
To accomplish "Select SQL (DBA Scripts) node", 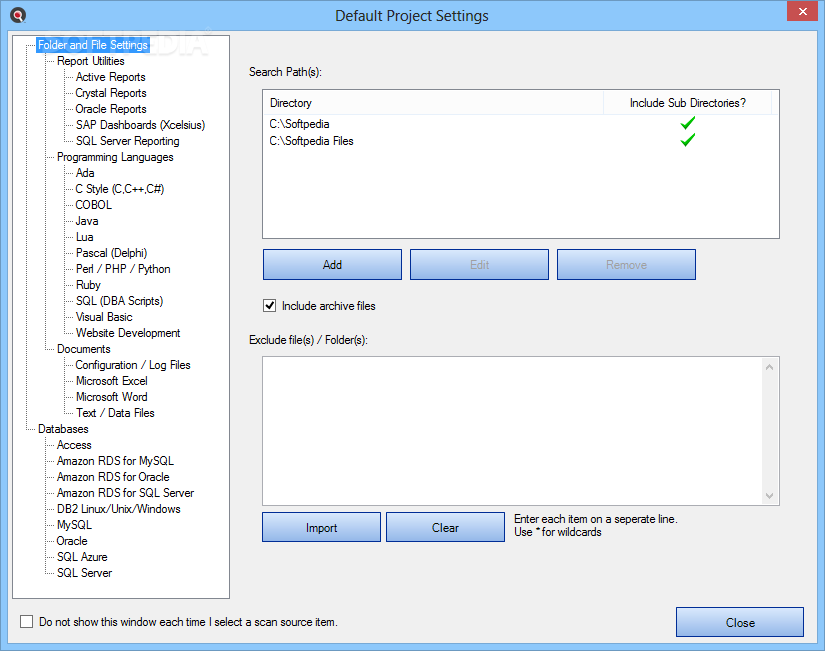I will [x=119, y=301].
